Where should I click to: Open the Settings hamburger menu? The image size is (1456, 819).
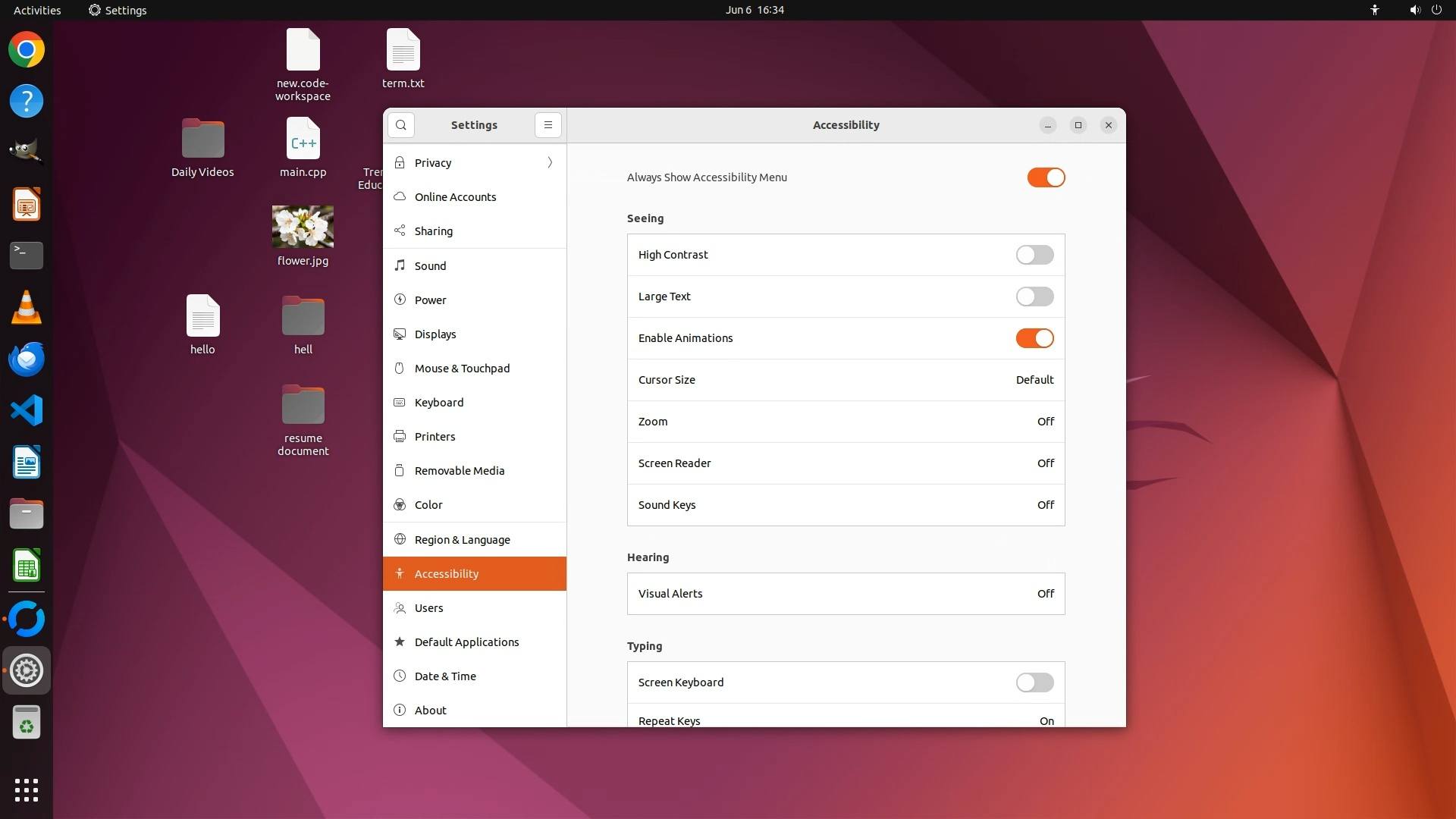(x=548, y=125)
